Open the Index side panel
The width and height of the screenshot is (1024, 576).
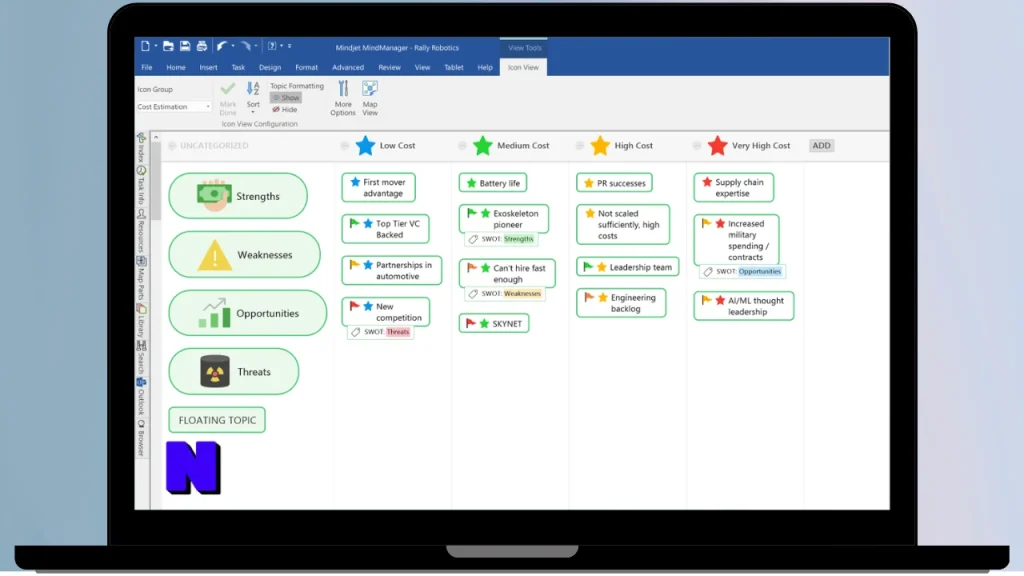coord(141,148)
